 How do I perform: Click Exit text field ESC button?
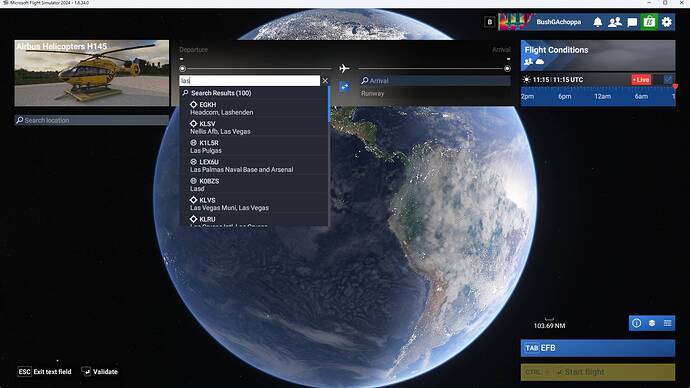[x=44, y=372]
